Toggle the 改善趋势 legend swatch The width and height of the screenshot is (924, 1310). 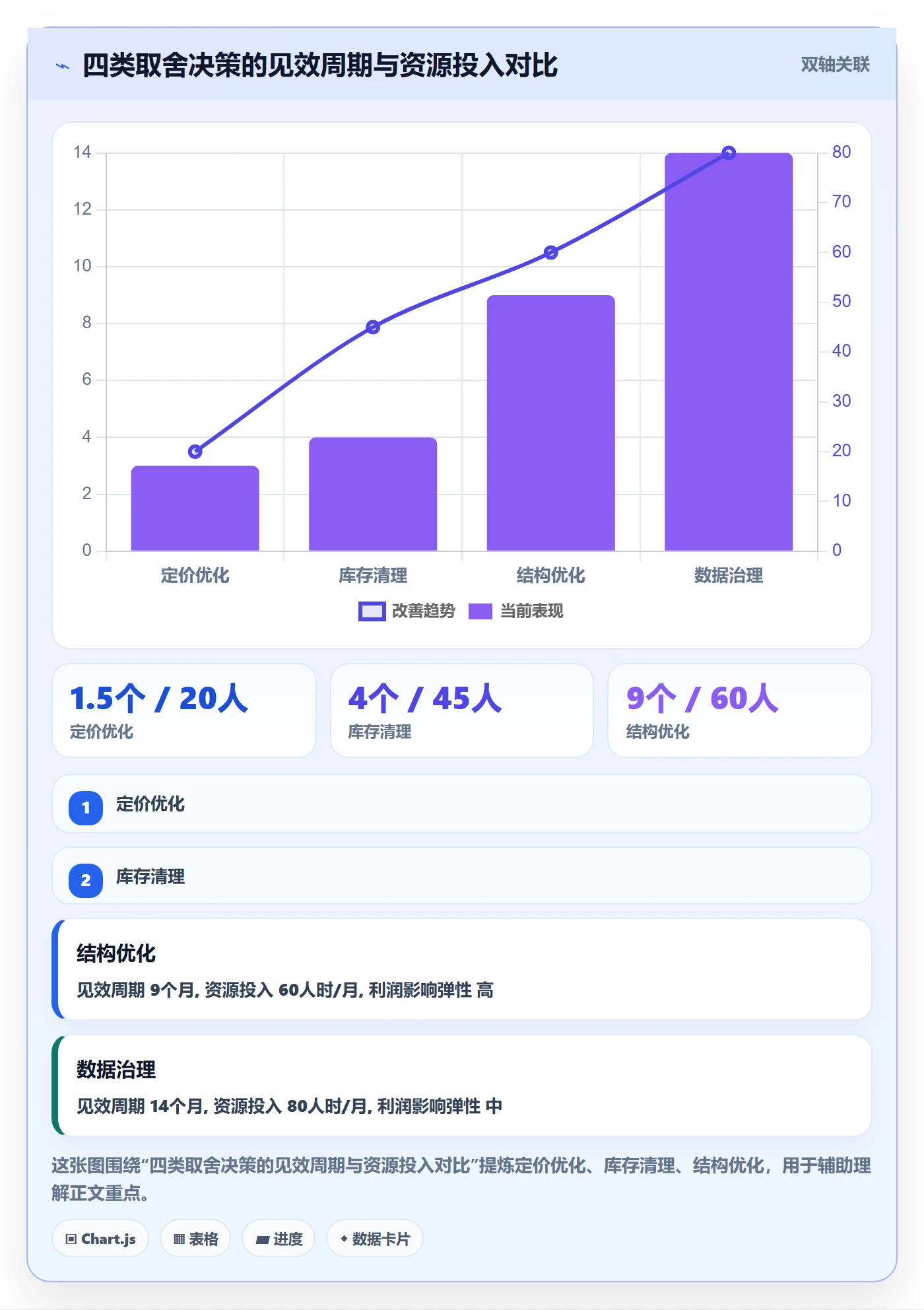tap(372, 611)
